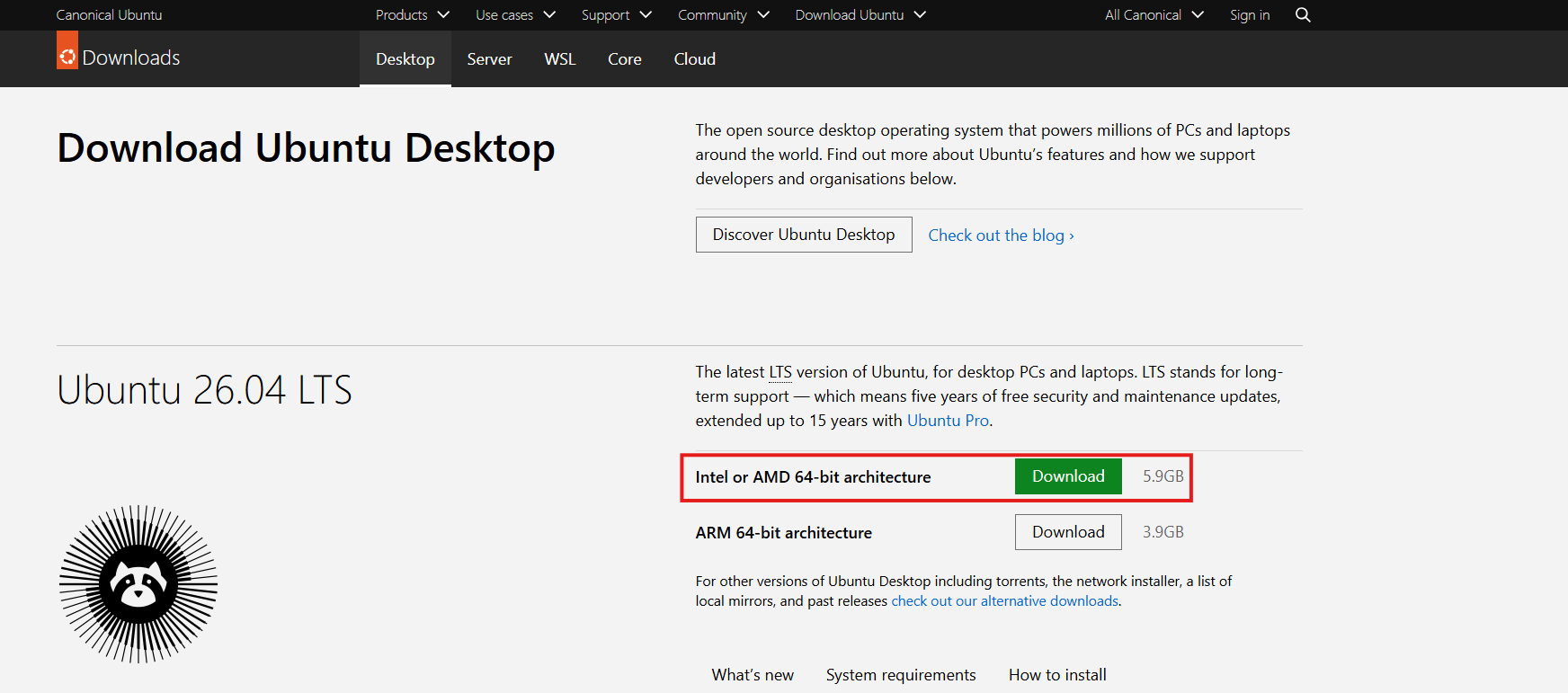Viewport: 1568px width, 693px height.
Task: Open the alternative downloads link
Action: point(1005,601)
